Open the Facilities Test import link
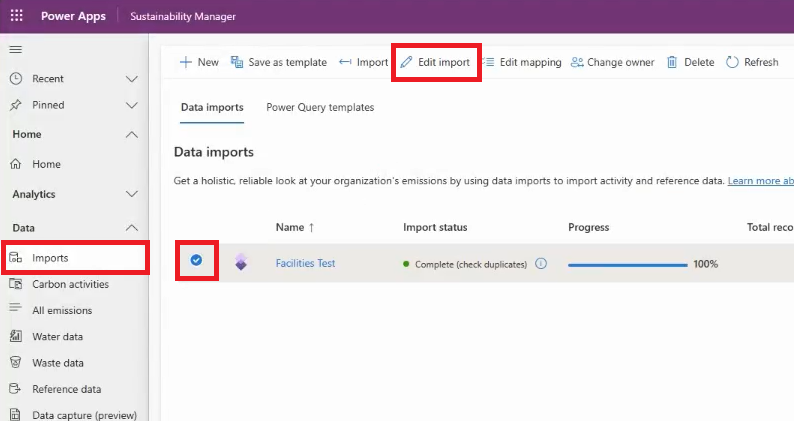This screenshot has width=794, height=421. coord(305,263)
